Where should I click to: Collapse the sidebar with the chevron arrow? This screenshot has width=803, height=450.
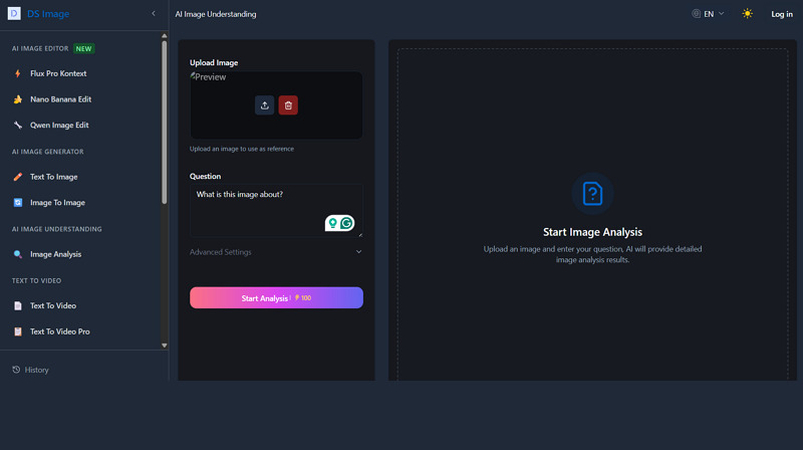tap(154, 14)
